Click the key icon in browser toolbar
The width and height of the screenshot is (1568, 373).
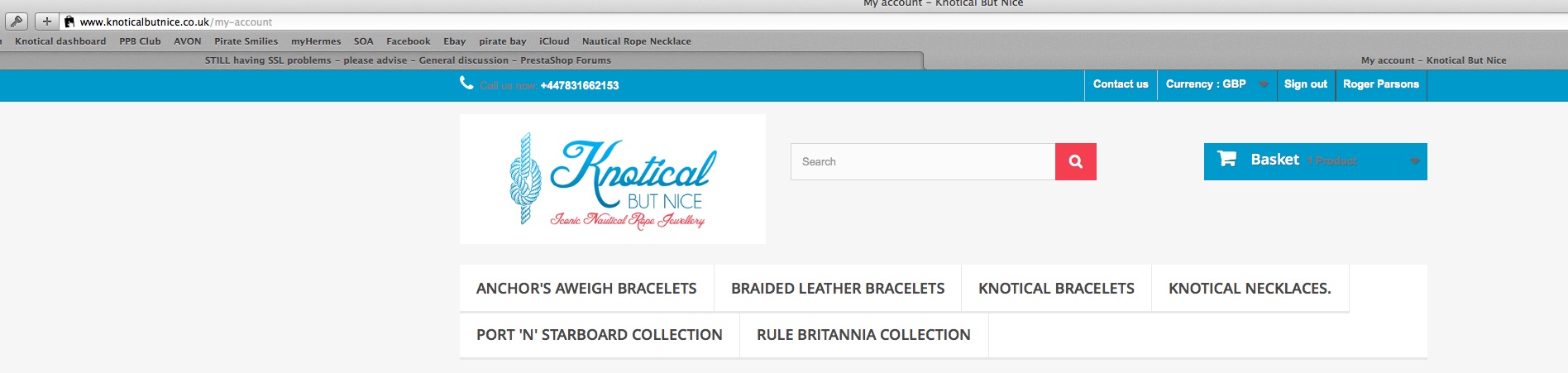pyautogui.click(x=17, y=22)
